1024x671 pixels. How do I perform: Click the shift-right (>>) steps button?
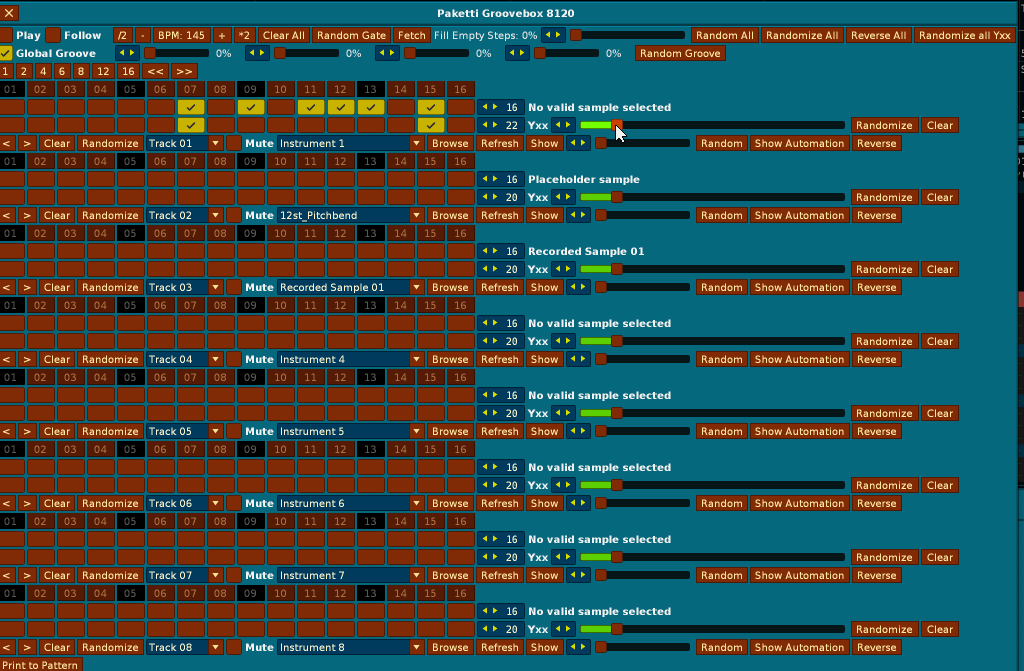tap(184, 71)
